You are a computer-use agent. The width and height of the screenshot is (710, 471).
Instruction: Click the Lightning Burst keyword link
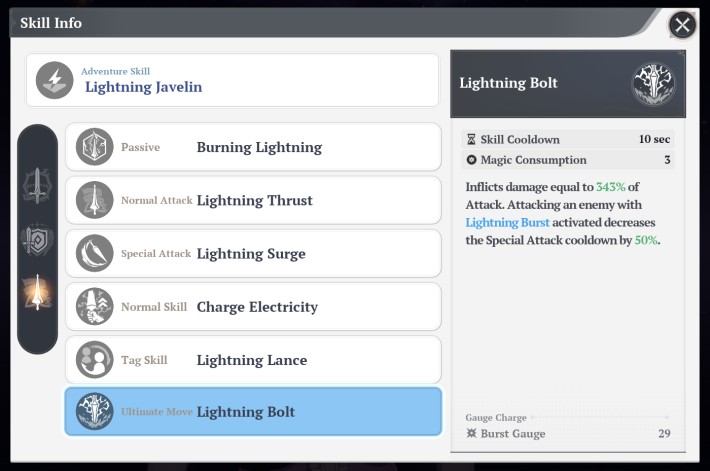(507, 222)
